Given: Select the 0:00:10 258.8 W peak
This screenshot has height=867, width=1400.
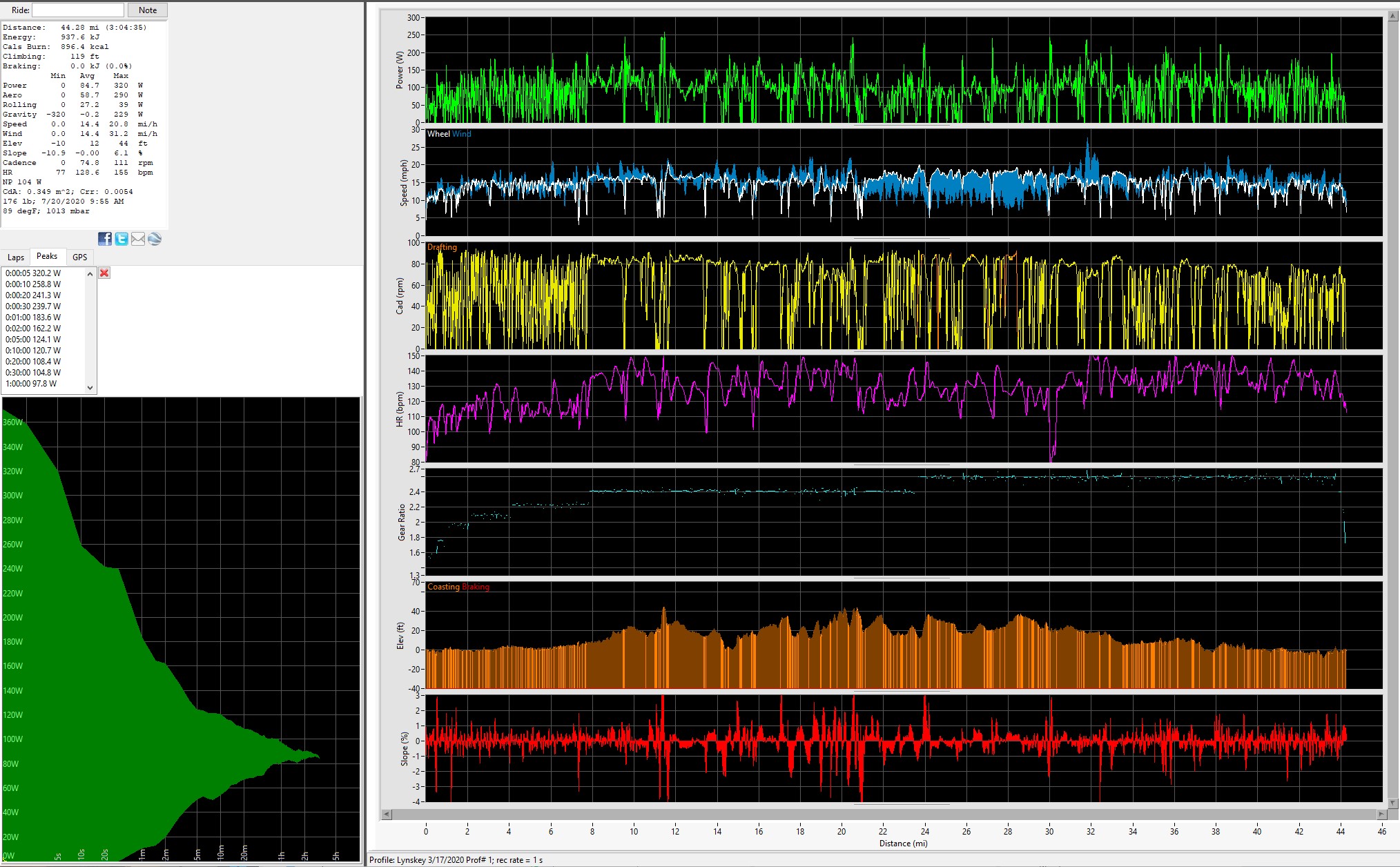Looking at the screenshot, I should (x=33, y=284).
